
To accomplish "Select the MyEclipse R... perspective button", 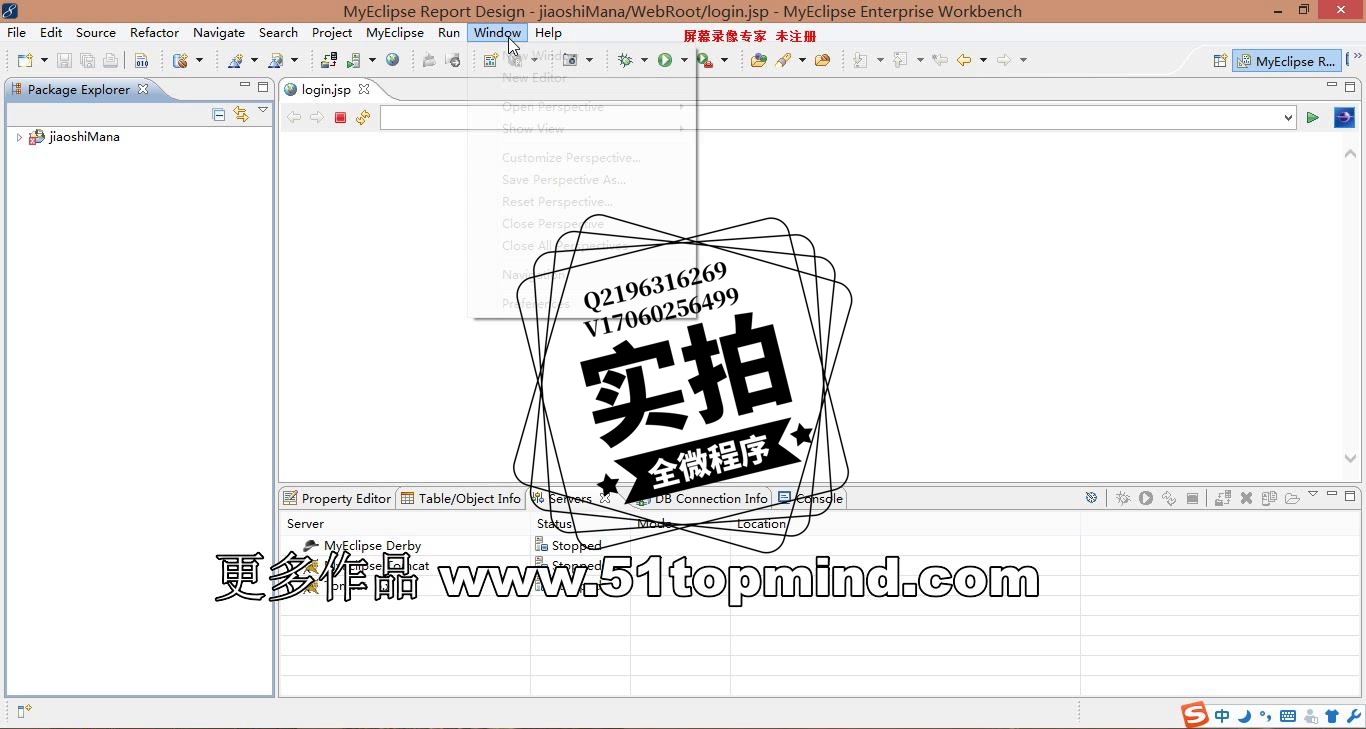I will pos(1286,61).
